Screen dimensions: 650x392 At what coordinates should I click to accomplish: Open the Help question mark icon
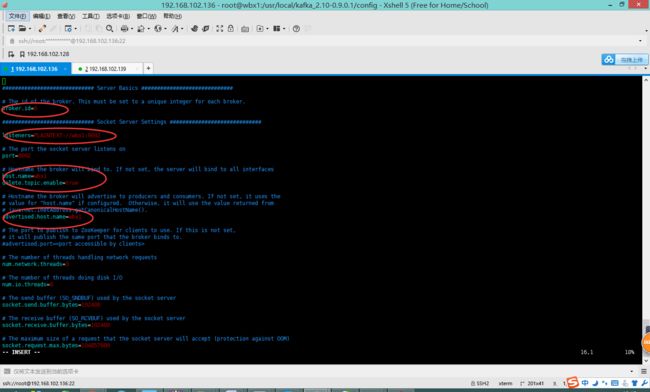(296, 29)
